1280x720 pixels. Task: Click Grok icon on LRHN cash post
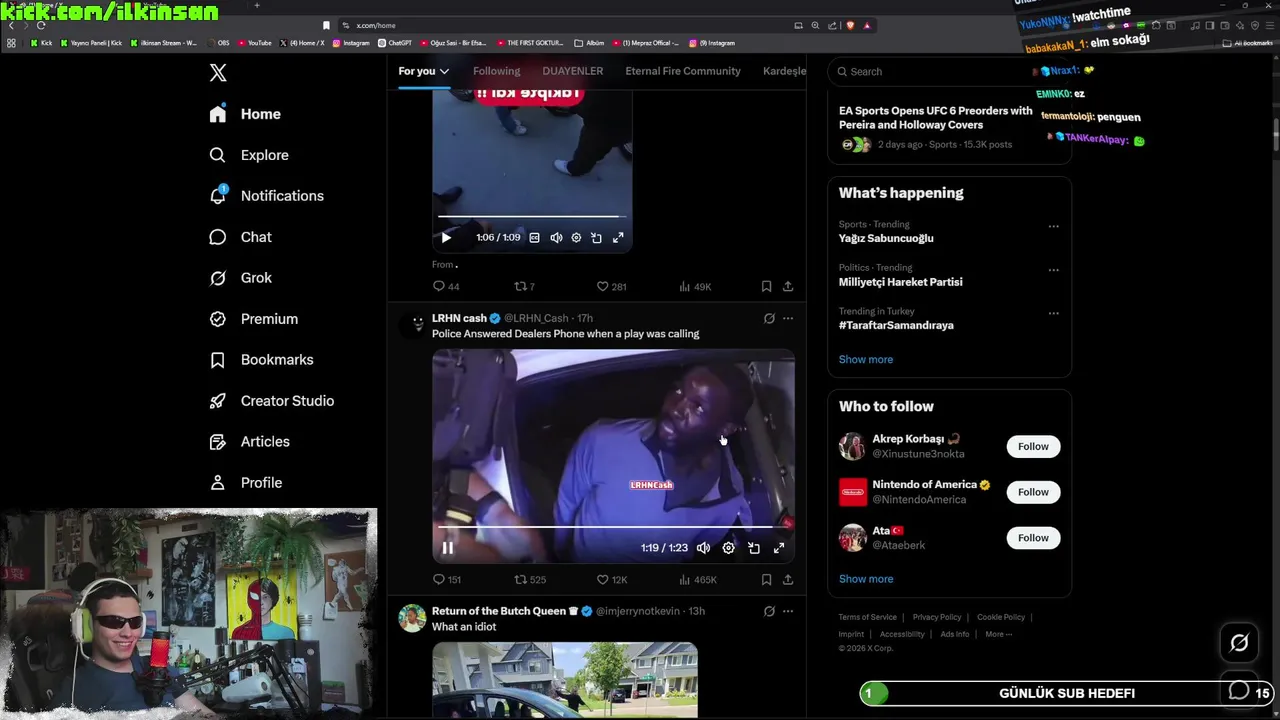coord(769,319)
